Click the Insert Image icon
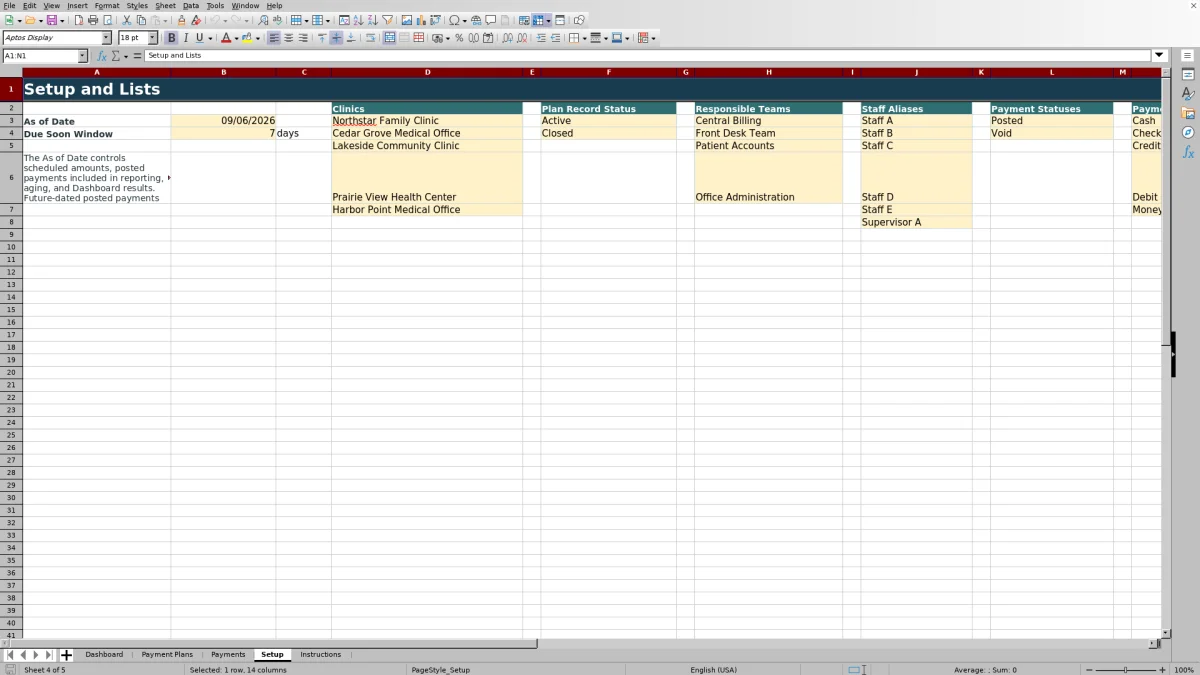This screenshot has width=1200, height=675. click(406, 20)
